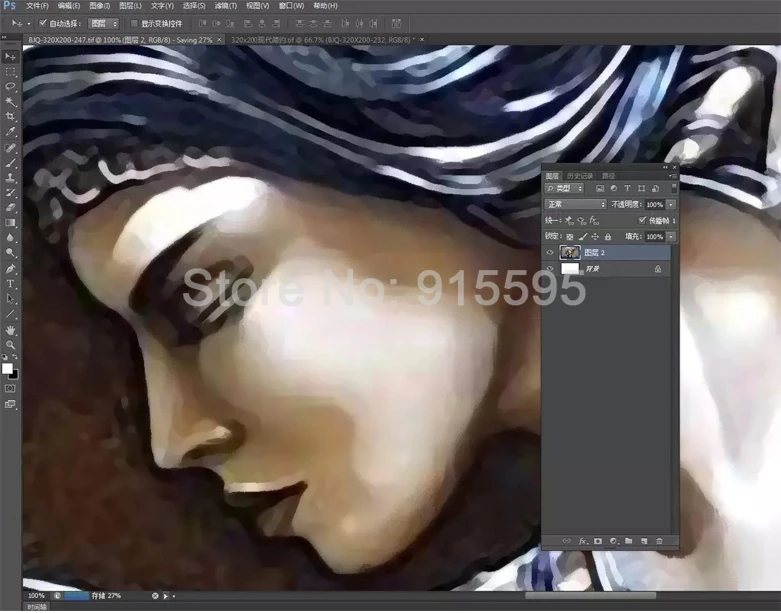Select the Horizontal Type tool
Image resolution: width=781 pixels, height=613 pixels.
pos(10,284)
